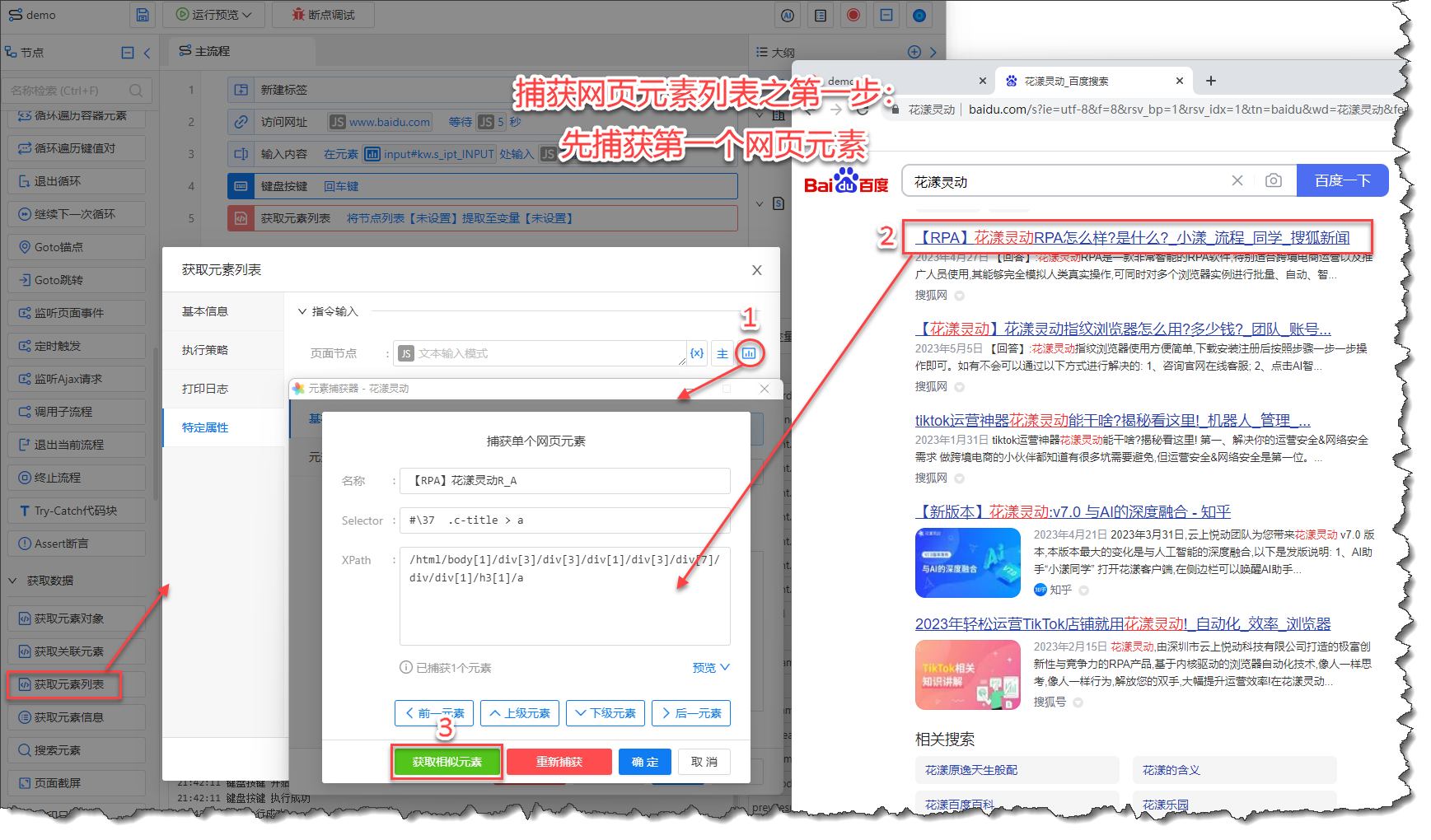Click the AI assistant icon in top toolbar
1431x840 pixels.
pyautogui.click(x=788, y=15)
